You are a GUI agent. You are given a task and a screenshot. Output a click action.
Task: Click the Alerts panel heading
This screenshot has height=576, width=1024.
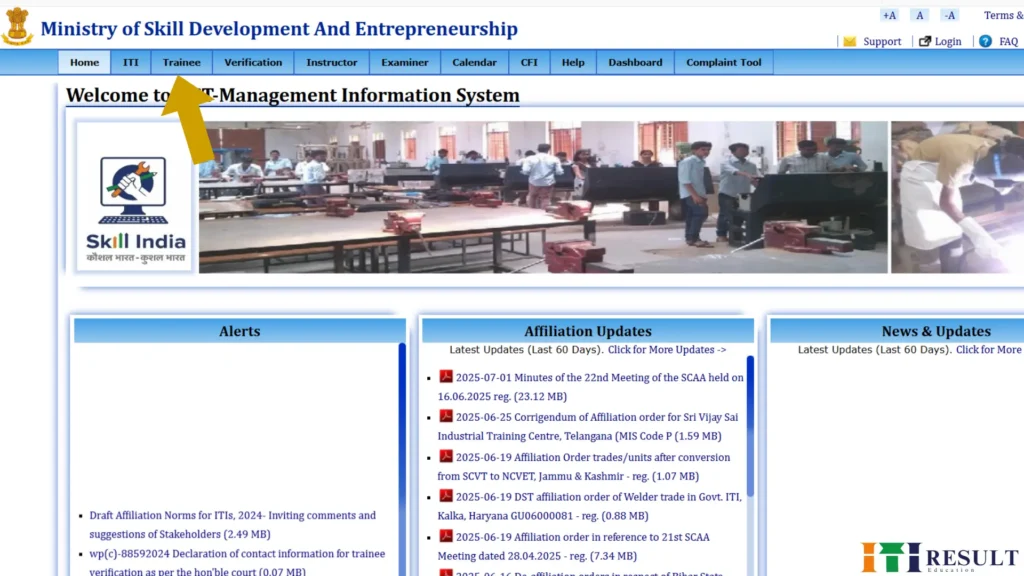point(240,331)
